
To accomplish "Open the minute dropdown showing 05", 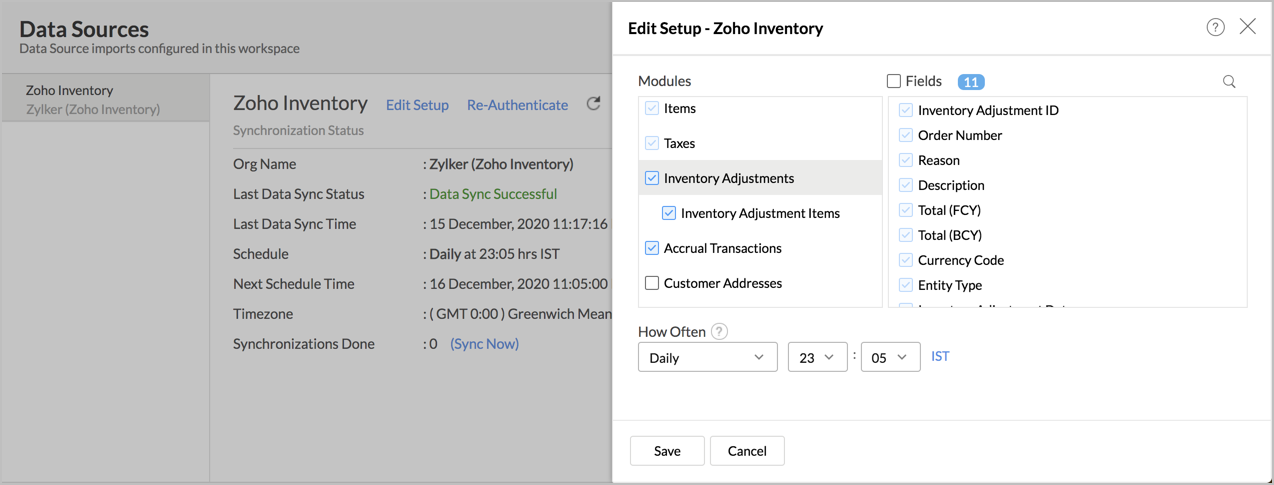I will click(891, 357).
